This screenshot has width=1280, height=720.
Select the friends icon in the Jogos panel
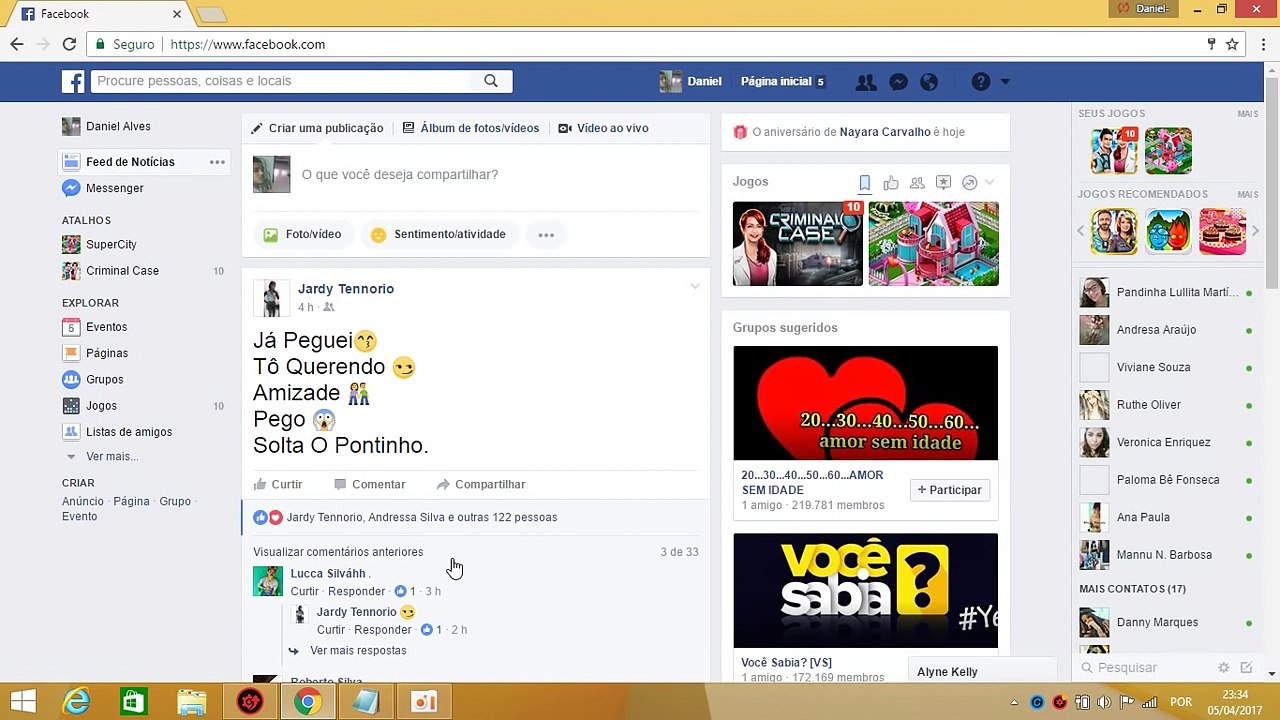click(917, 182)
